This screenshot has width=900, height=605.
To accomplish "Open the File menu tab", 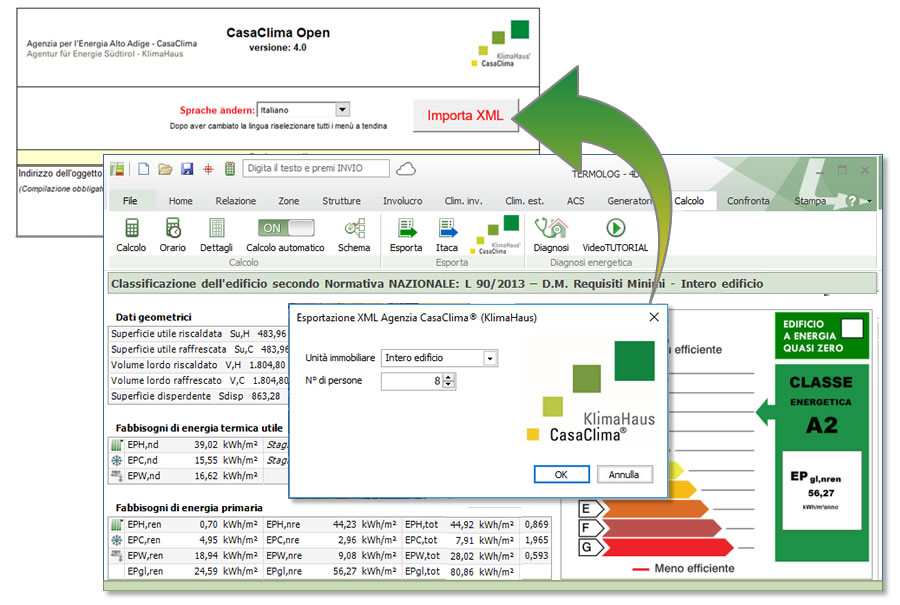I will tap(130, 201).
